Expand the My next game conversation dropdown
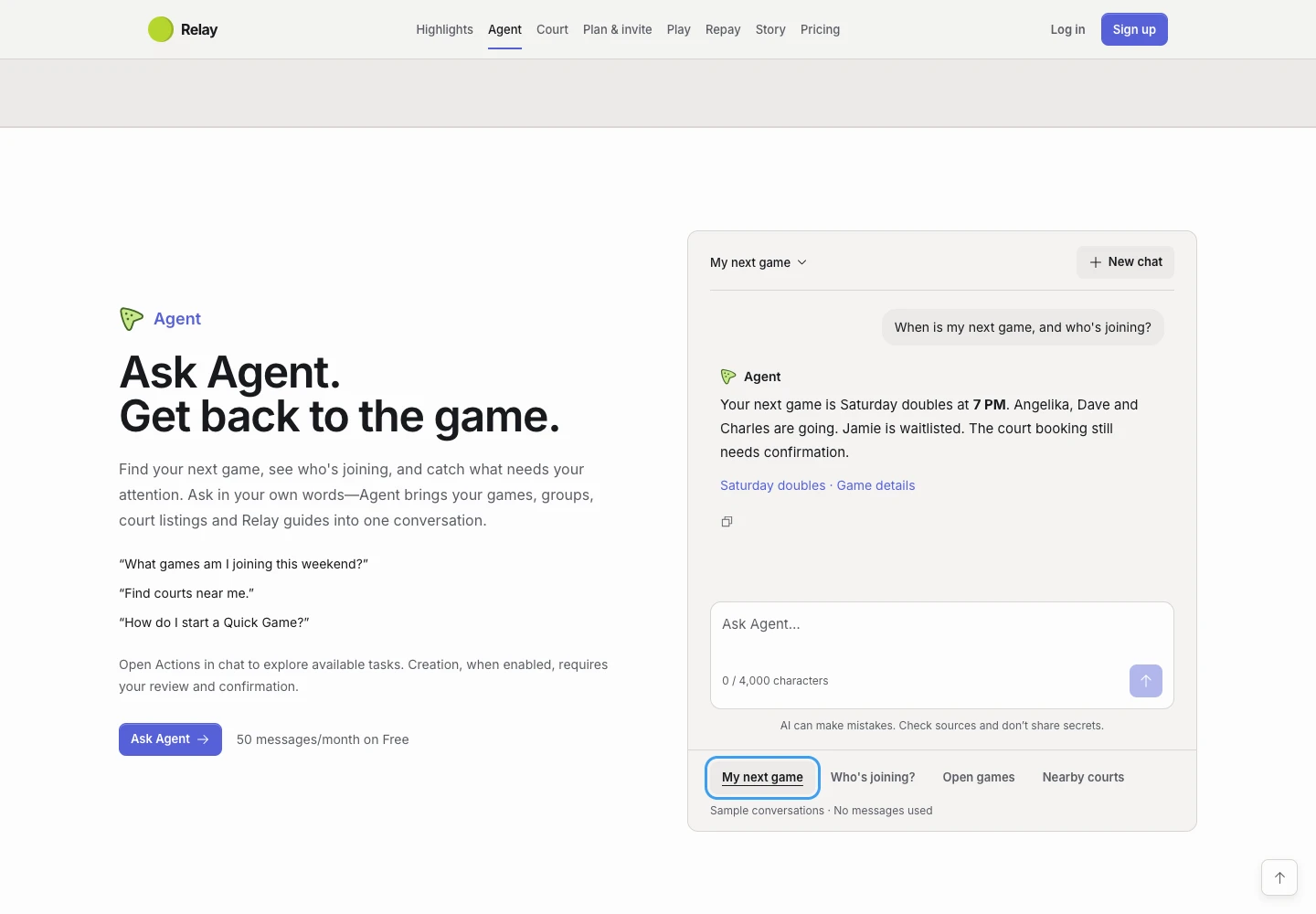 759,262
